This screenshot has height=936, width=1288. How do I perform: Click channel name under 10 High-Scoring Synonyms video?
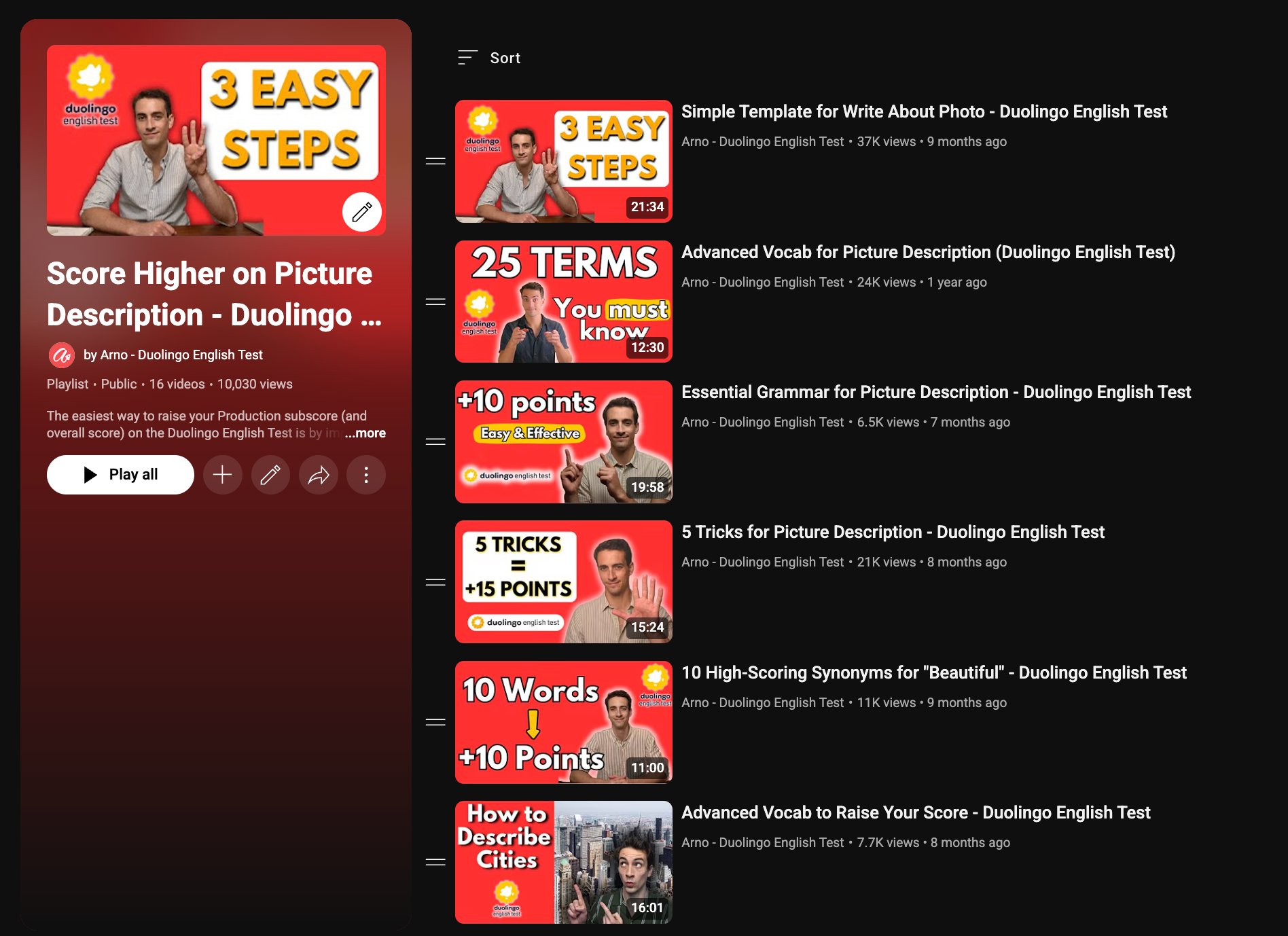coord(762,702)
